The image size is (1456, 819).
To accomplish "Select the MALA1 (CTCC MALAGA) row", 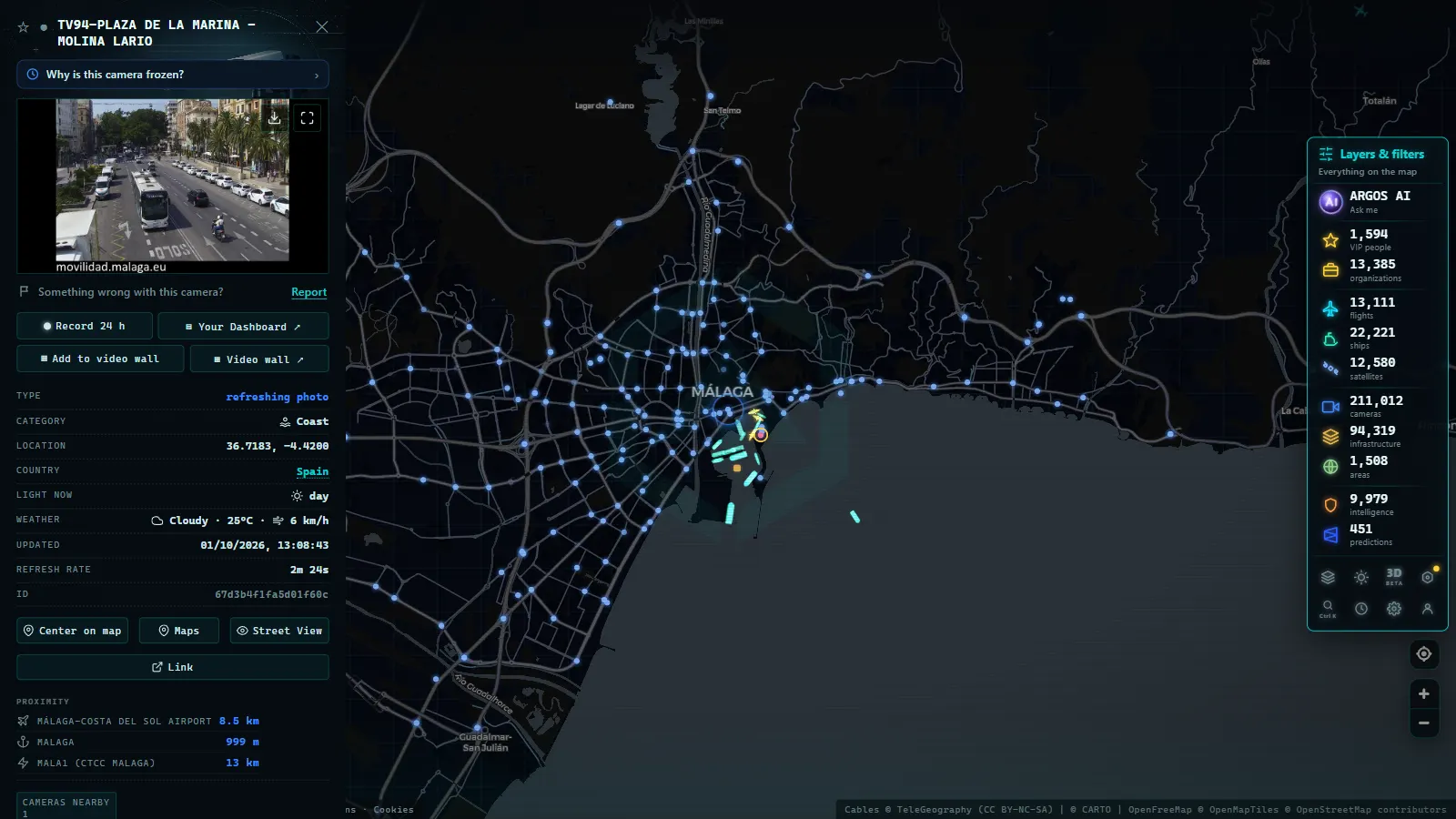I will coord(138,763).
